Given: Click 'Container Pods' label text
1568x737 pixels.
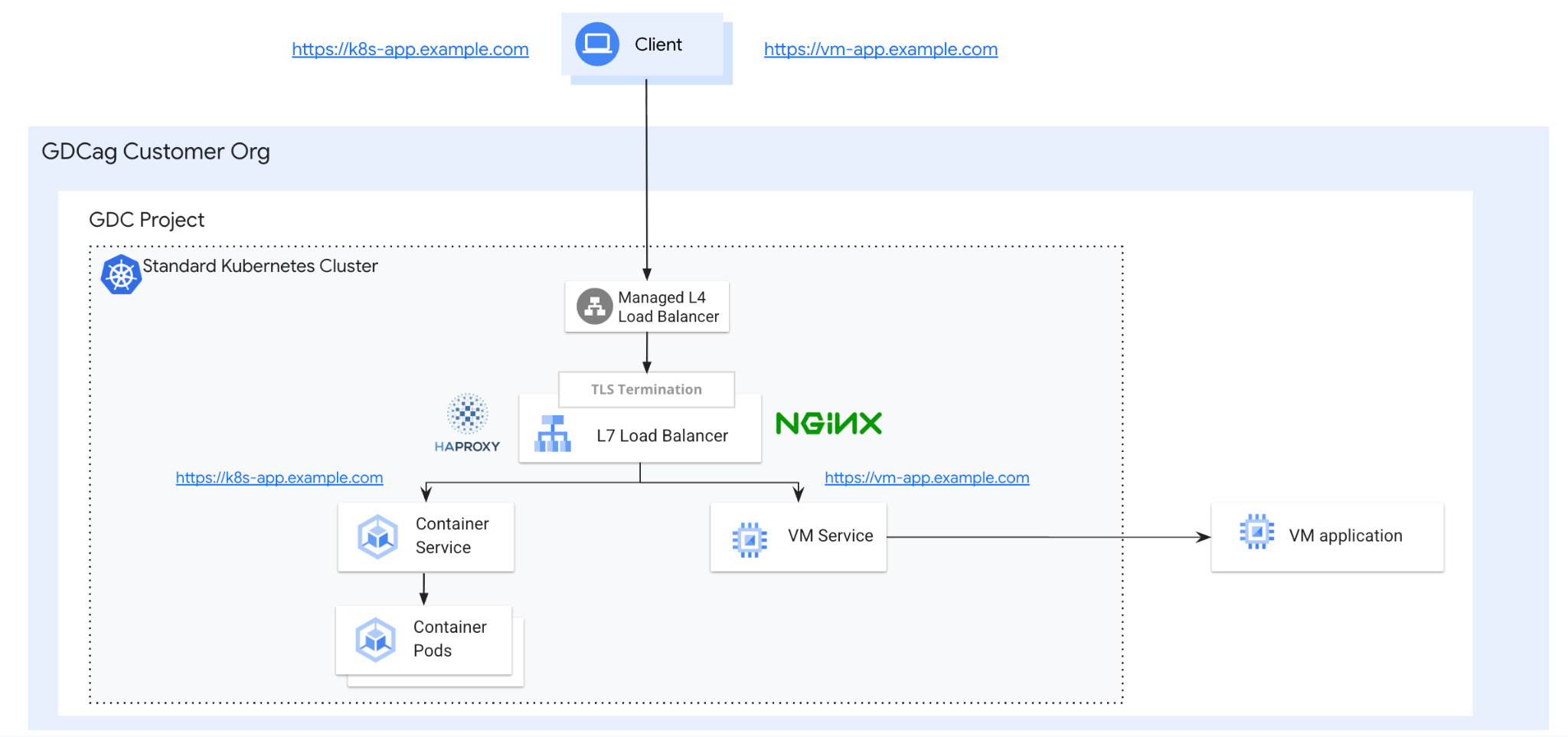Looking at the screenshot, I should pos(450,639).
